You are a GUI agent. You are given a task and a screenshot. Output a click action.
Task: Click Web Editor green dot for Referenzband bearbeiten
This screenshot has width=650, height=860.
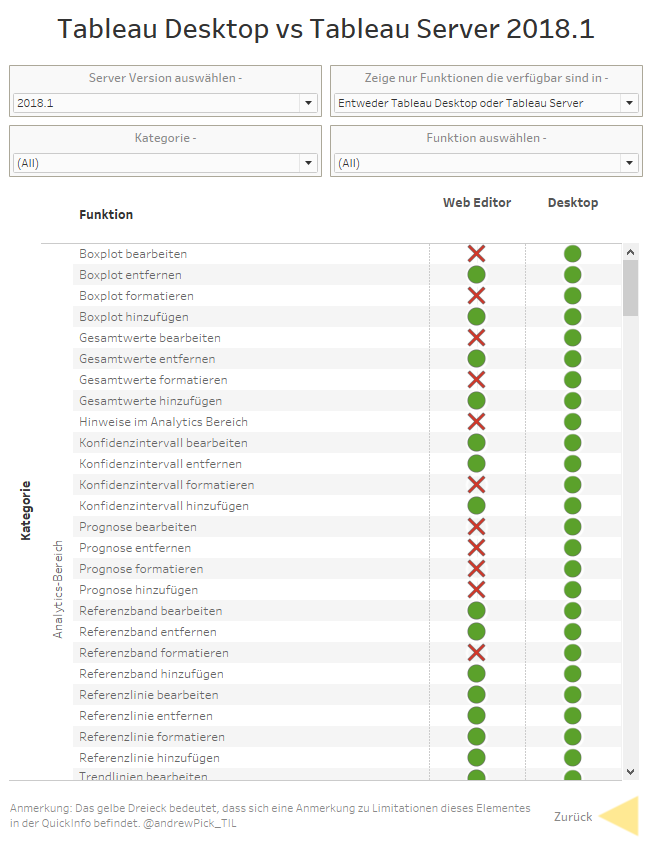(476, 611)
